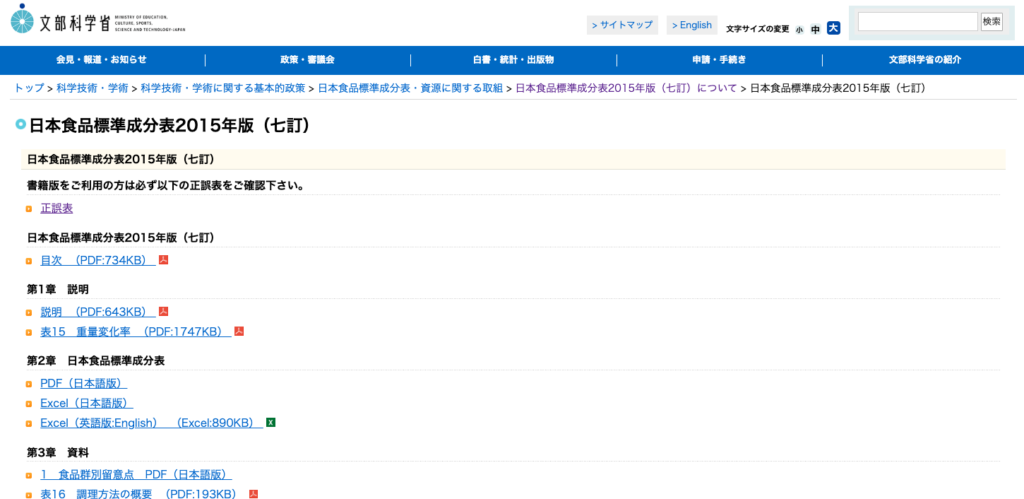Click the green Excel icon by the English version
Image resolution: width=1024 pixels, height=499 pixels.
tap(271, 423)
